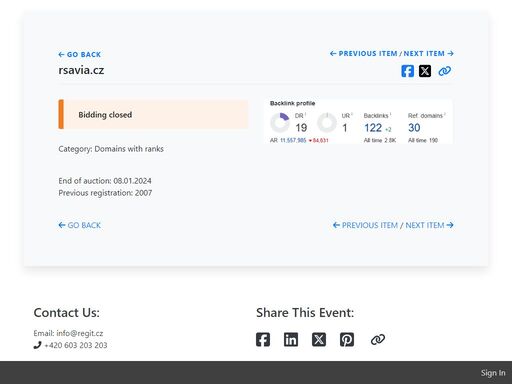Go to PREVIOUS ITEM at the top

point(364,54)
